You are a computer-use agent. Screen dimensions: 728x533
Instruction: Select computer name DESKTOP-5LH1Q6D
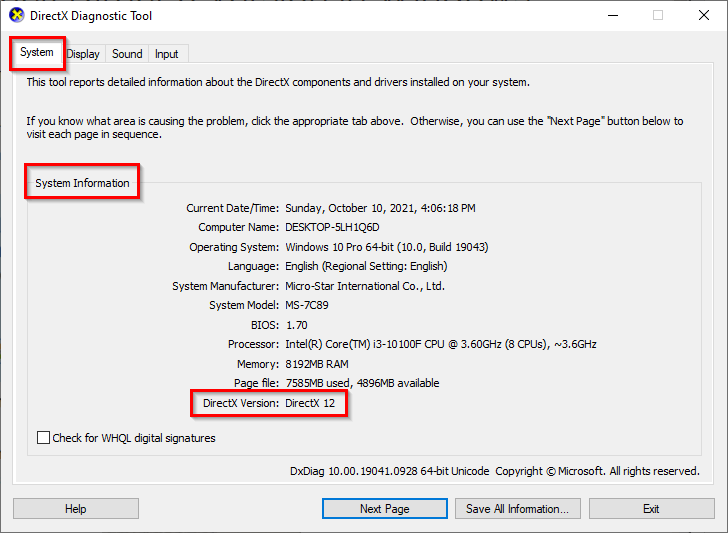coord(332,227)
